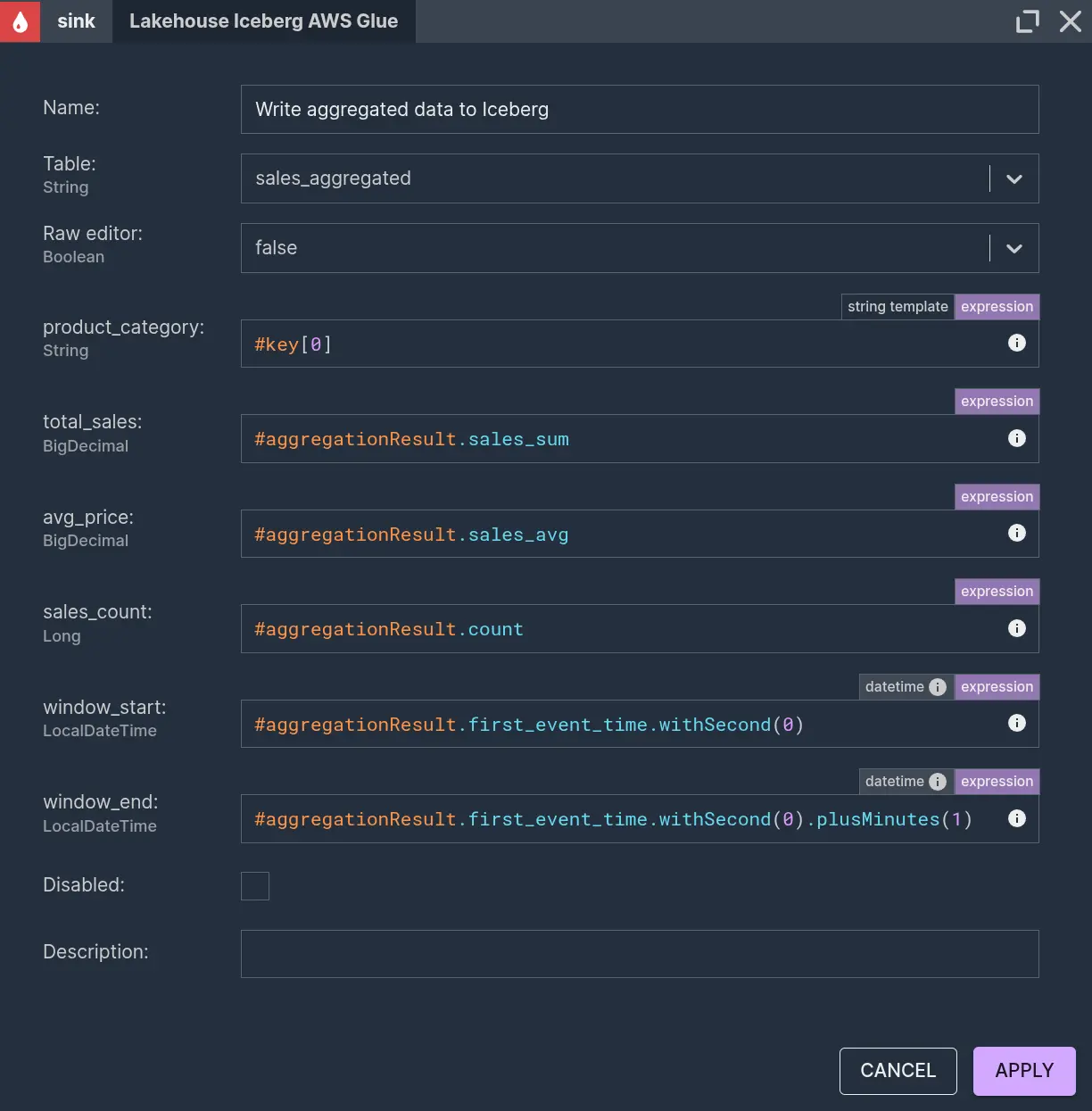This screenshot has height=1111, width=1092.
Task: Select expression tab for window_start
Action: click(x=997, y=687)
